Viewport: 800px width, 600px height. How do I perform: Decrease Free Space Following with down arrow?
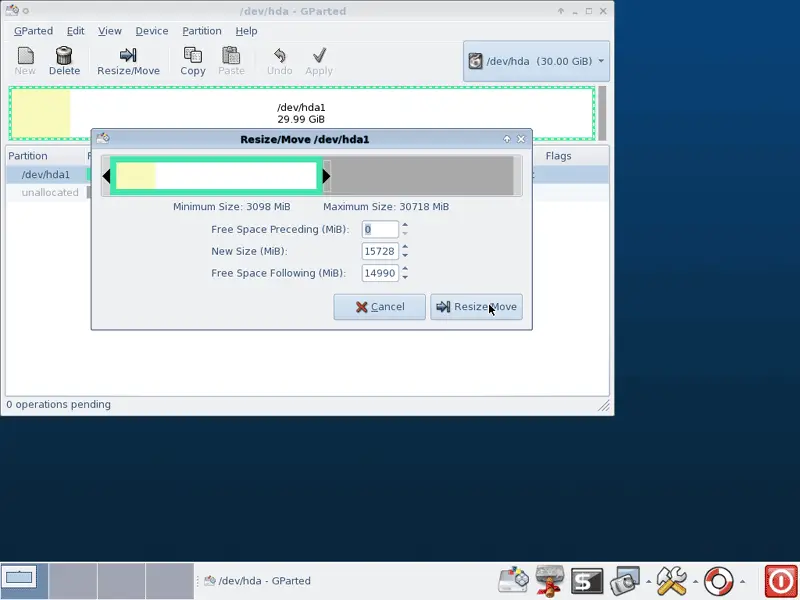coord(405,278)
